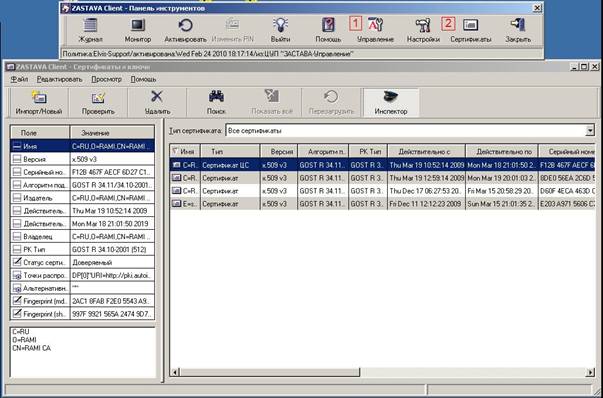Image resolution: width=603 pixels, height=398 pixels.
Task: Sort by Действительно с column header
Action: tap(426, 152)
